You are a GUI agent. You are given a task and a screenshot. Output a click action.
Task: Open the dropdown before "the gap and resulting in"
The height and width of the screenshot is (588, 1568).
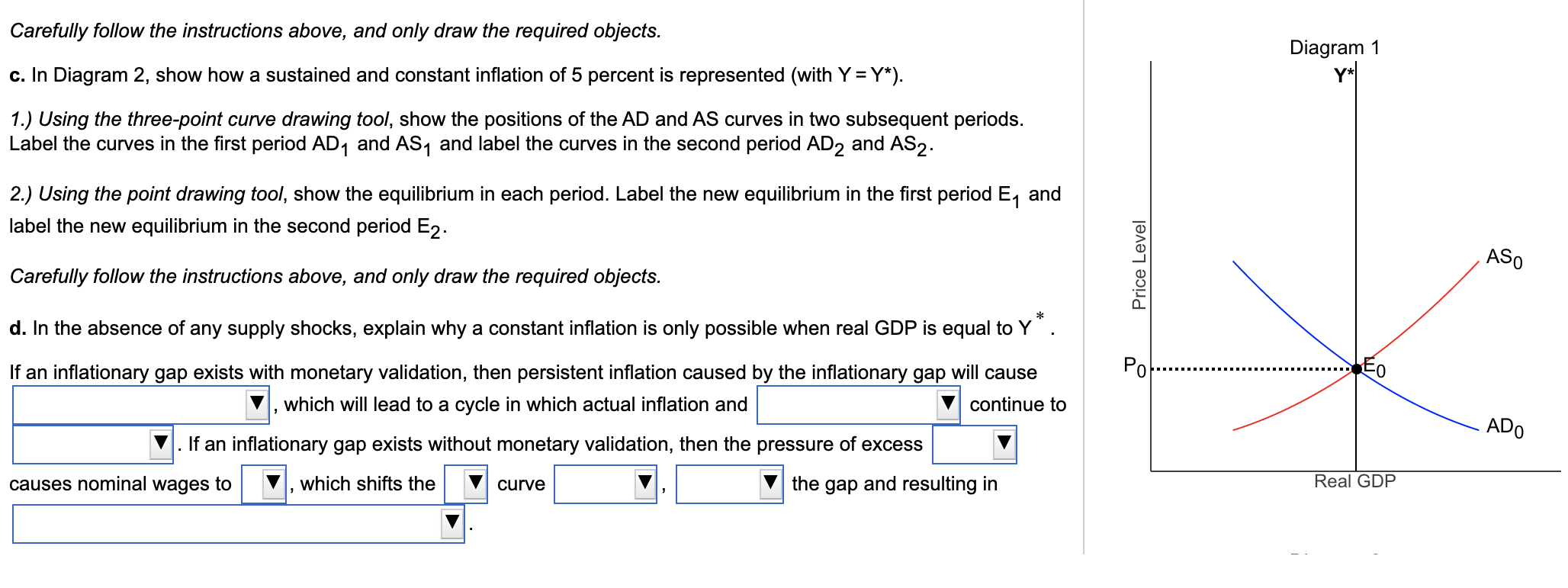tap(770, 483)
